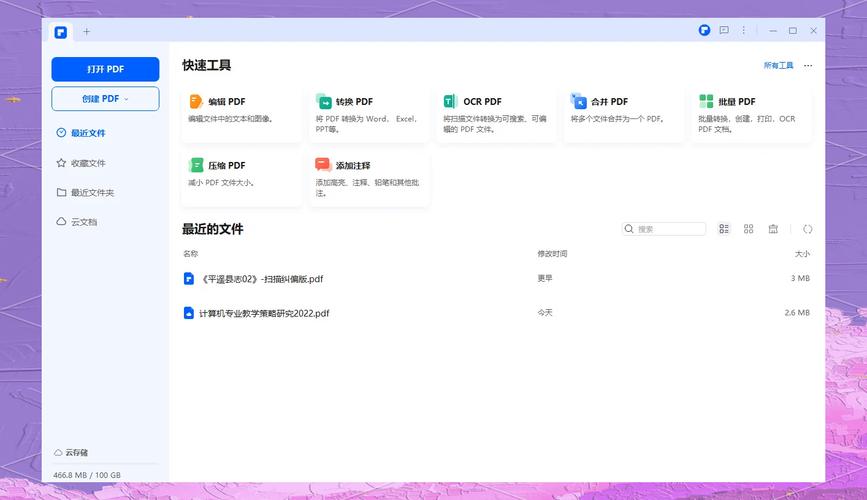The image size is (867, 500).
Task: Open the 批量 PDF card title
Action: (x=737, y=102)
